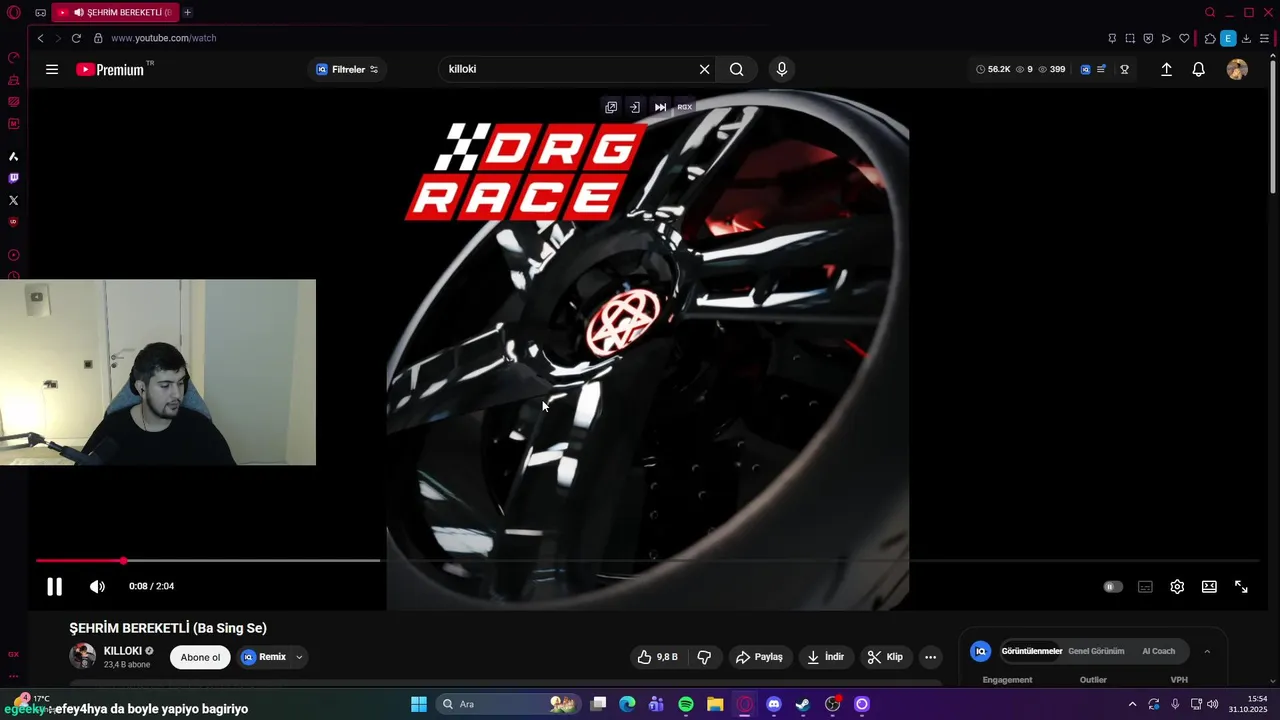Open Discord from the taskbar
Image resolution: width=1280 pixels, height=720 pixels.
774,704
